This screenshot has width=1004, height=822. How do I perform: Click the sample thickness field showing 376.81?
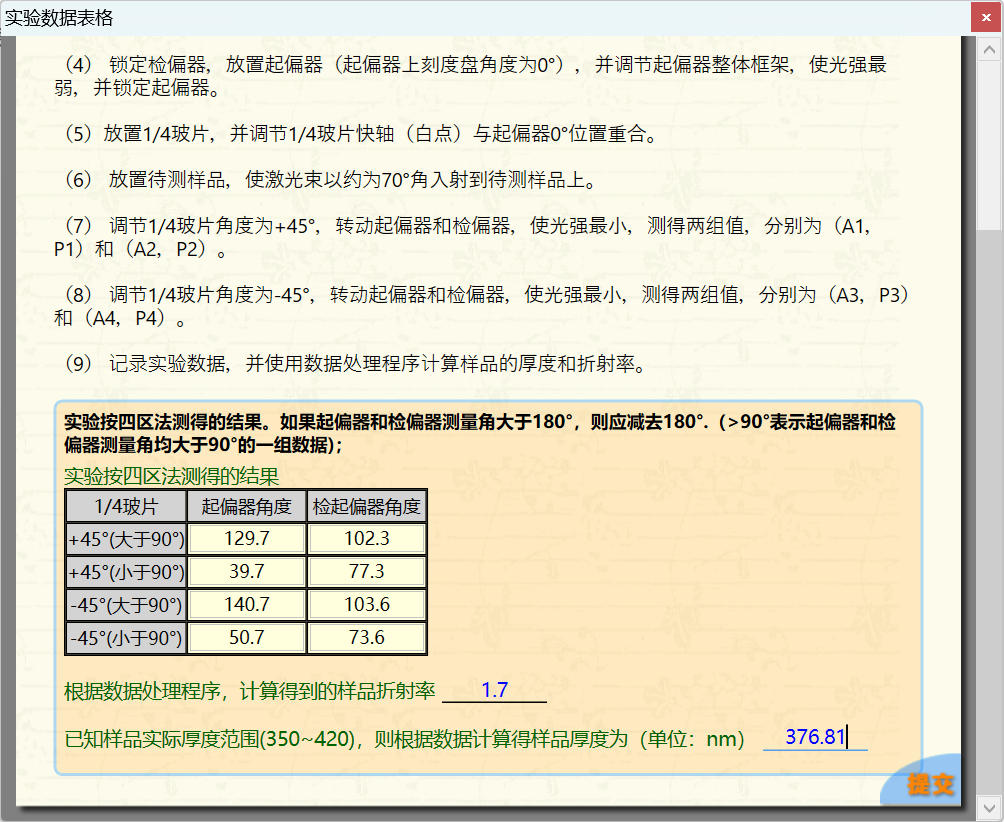click(x=814, y=738)
